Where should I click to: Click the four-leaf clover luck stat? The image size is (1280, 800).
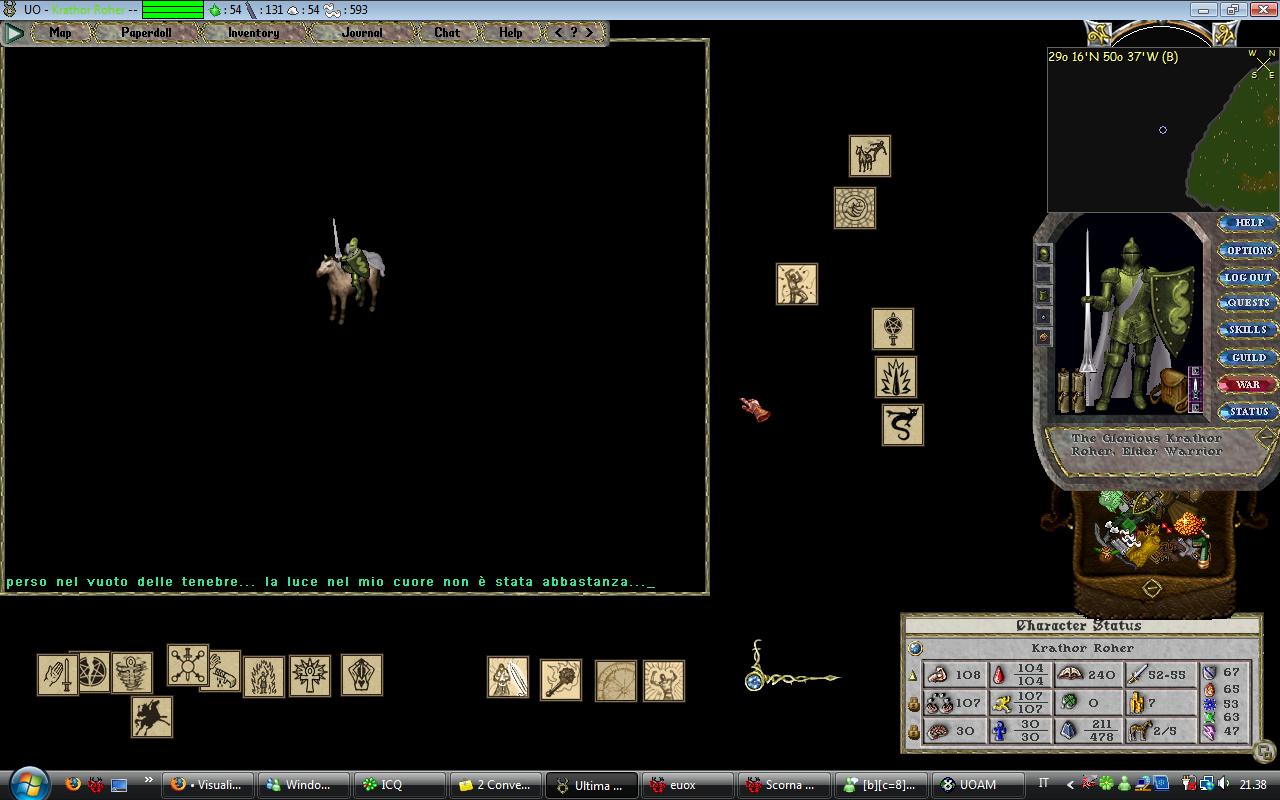(x=1087, y=703)
